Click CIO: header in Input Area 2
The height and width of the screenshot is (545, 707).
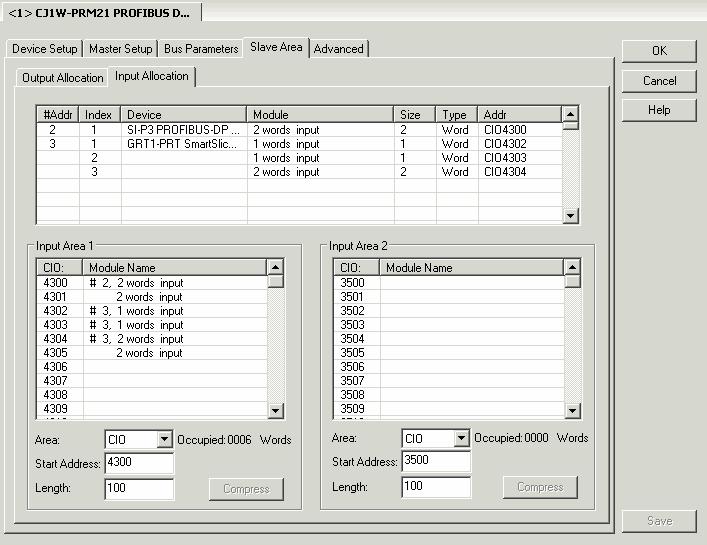point(356,267)
